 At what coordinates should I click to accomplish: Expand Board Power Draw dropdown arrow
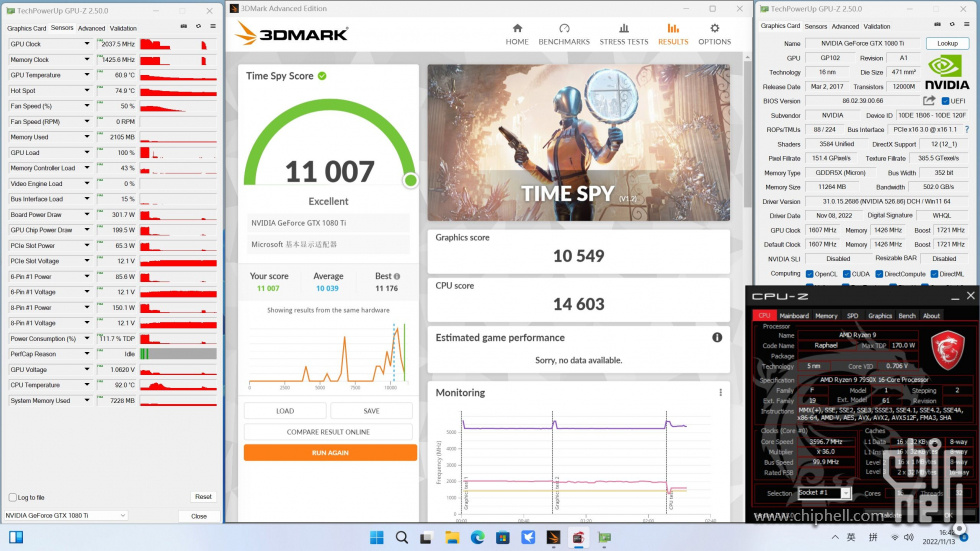point(87,214)
